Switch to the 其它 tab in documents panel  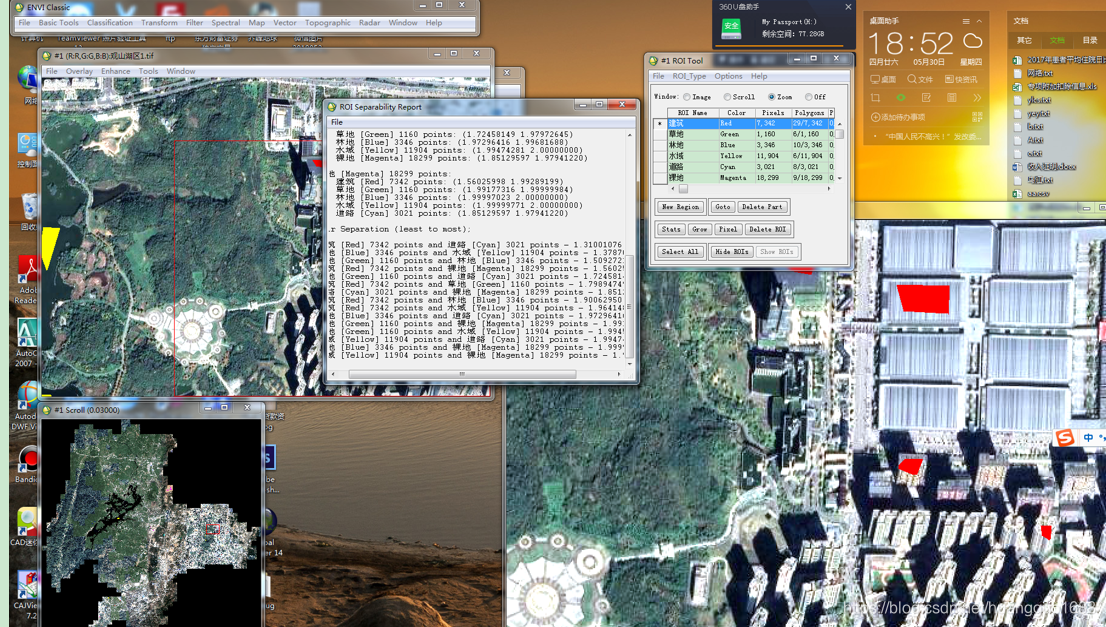(x=1024, y=40)
